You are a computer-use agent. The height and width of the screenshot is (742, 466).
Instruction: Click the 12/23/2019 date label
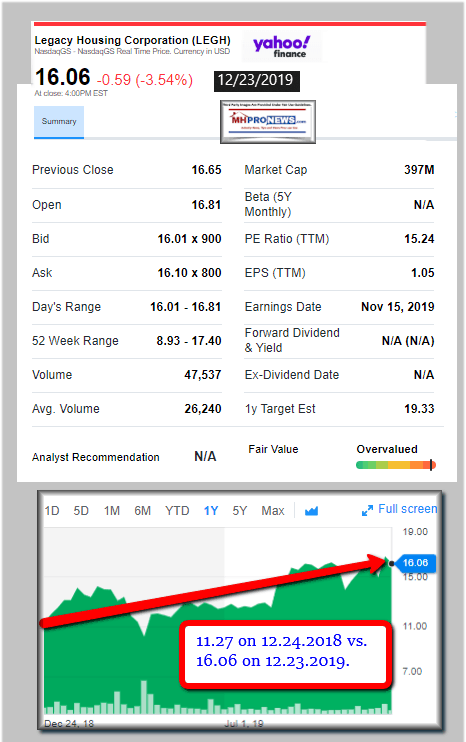[x=256, y=81]
